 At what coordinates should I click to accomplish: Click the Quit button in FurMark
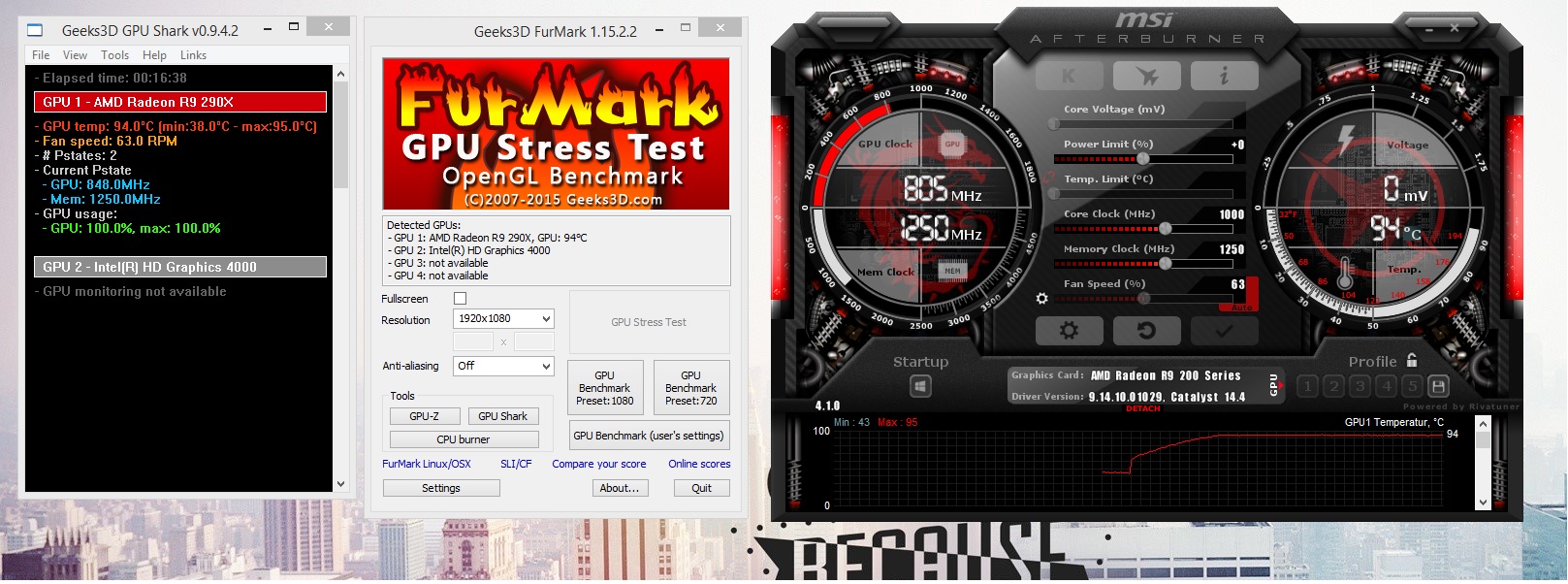[701, 488]
